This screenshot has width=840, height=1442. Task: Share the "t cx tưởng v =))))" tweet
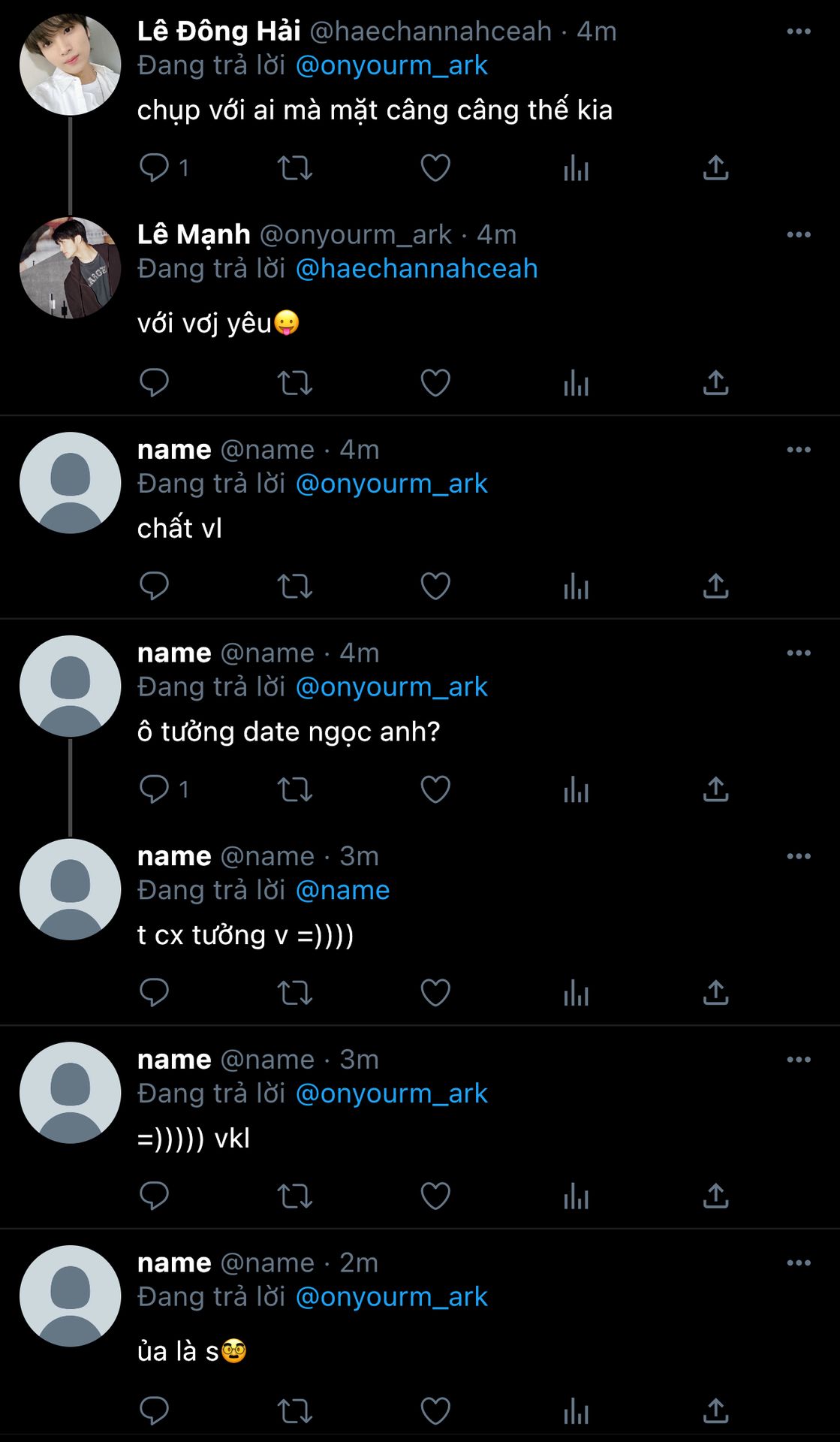(x=715, y=993)
